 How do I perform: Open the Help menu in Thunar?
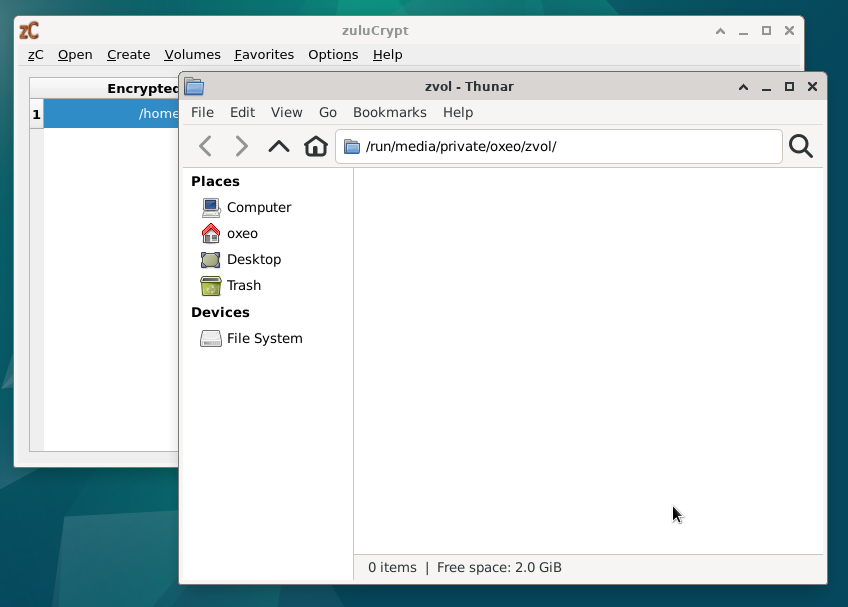458,112
